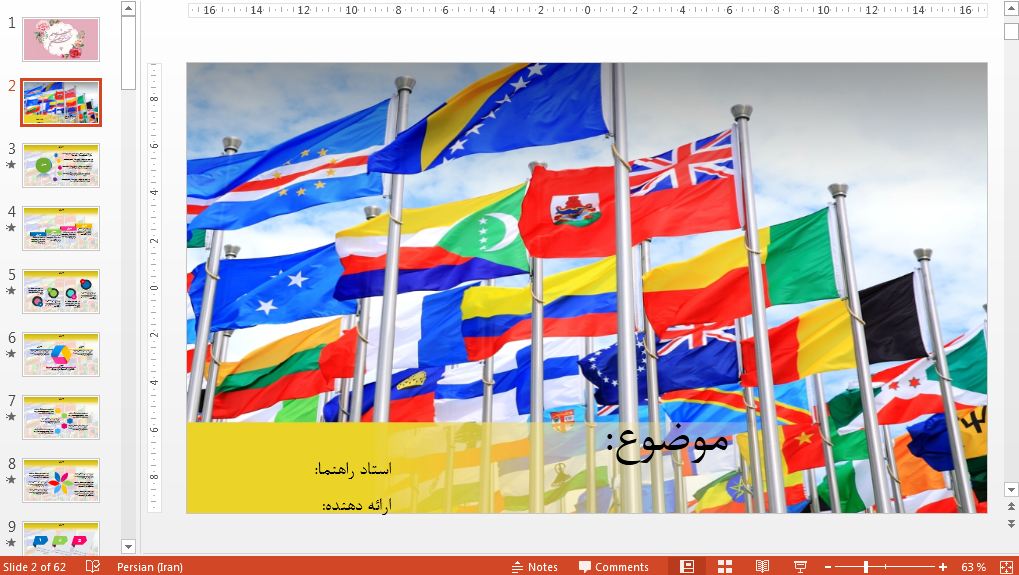Viewport: 1019px width, 575px height.
Task: Go to the next slide using double-arrow
Action: click(x=1011, y=523)
